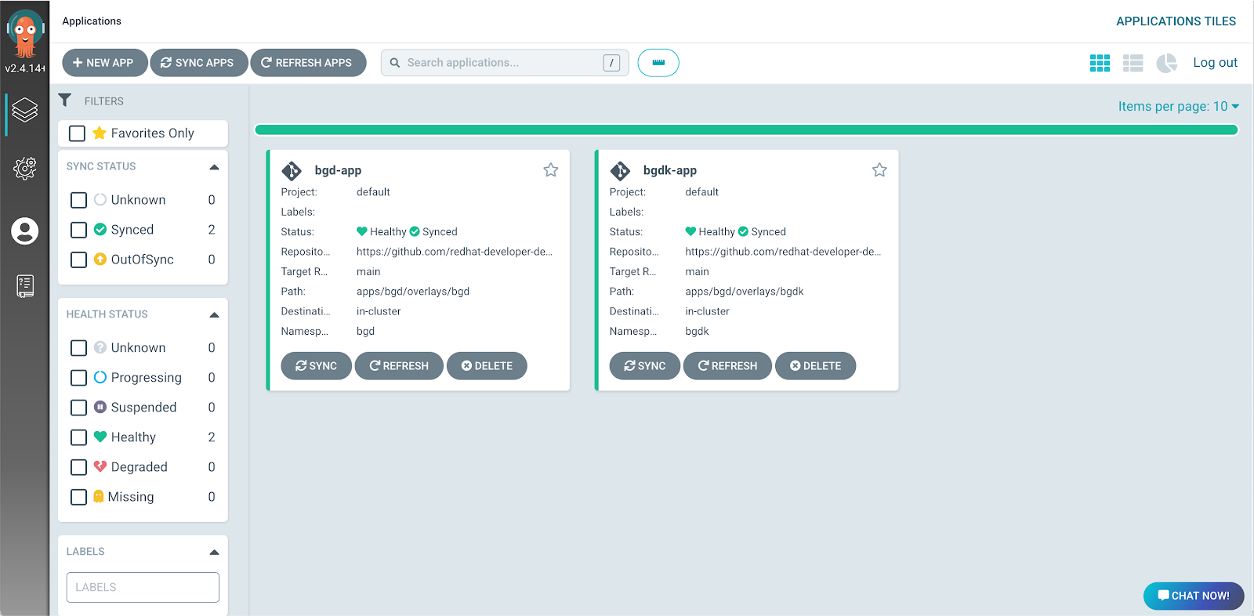Open the bgd-app title
Viewport: 1254px width, 616px height.
click(338, 171)
